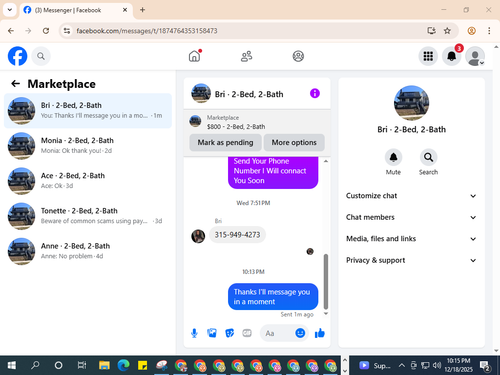Open Microsoft Edge from the taskbar

[123, 365]
